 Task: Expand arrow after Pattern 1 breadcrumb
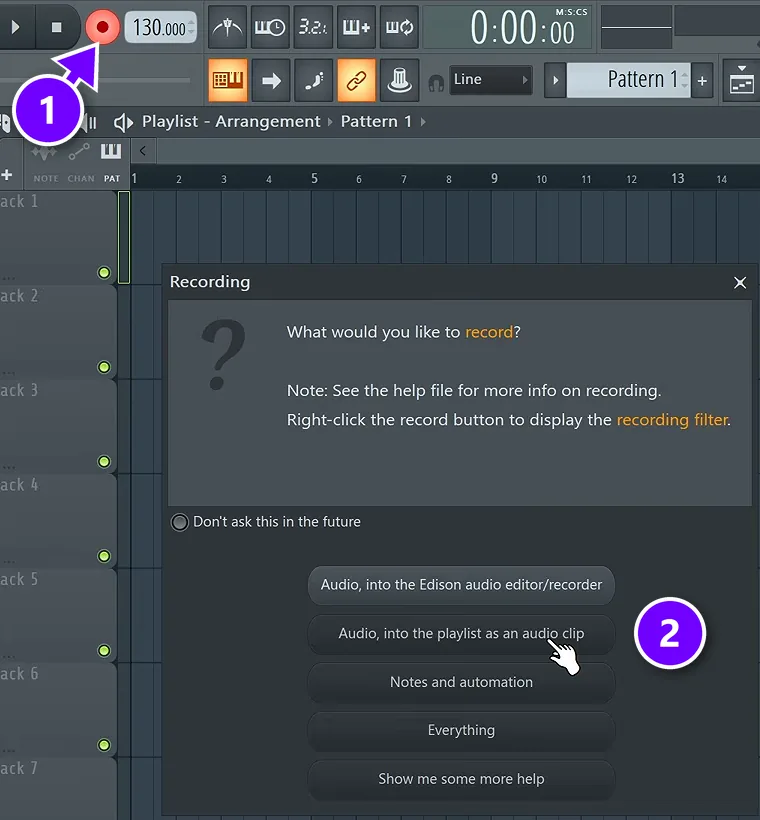(x=423, y=122)
